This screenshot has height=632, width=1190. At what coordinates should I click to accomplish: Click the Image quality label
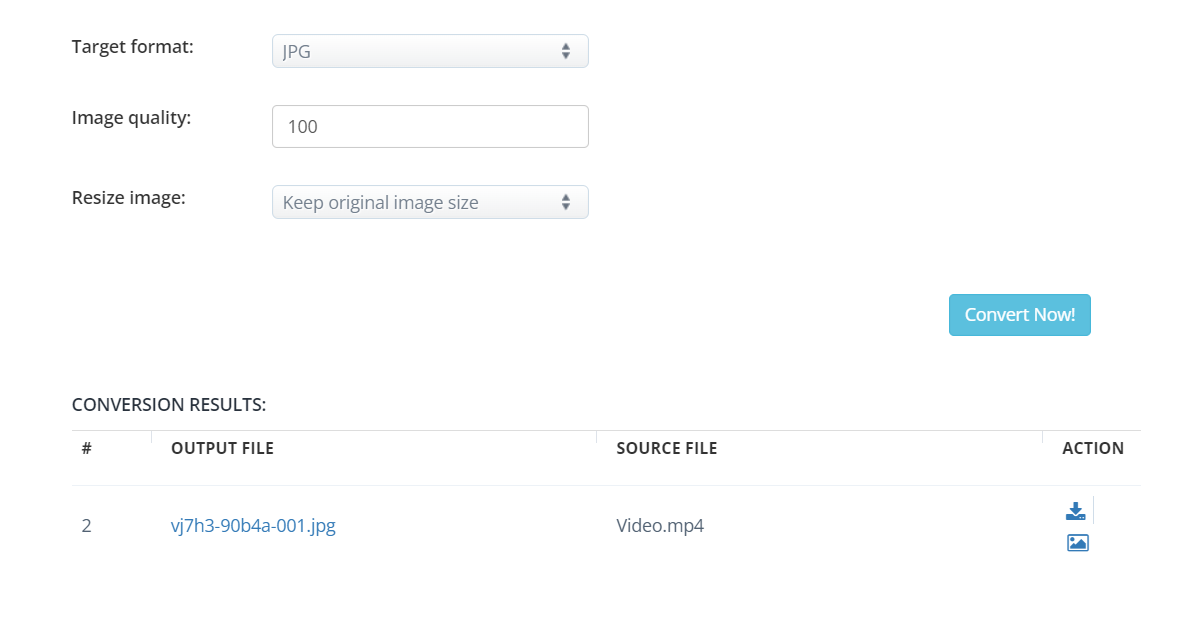[x=131, y=118]
